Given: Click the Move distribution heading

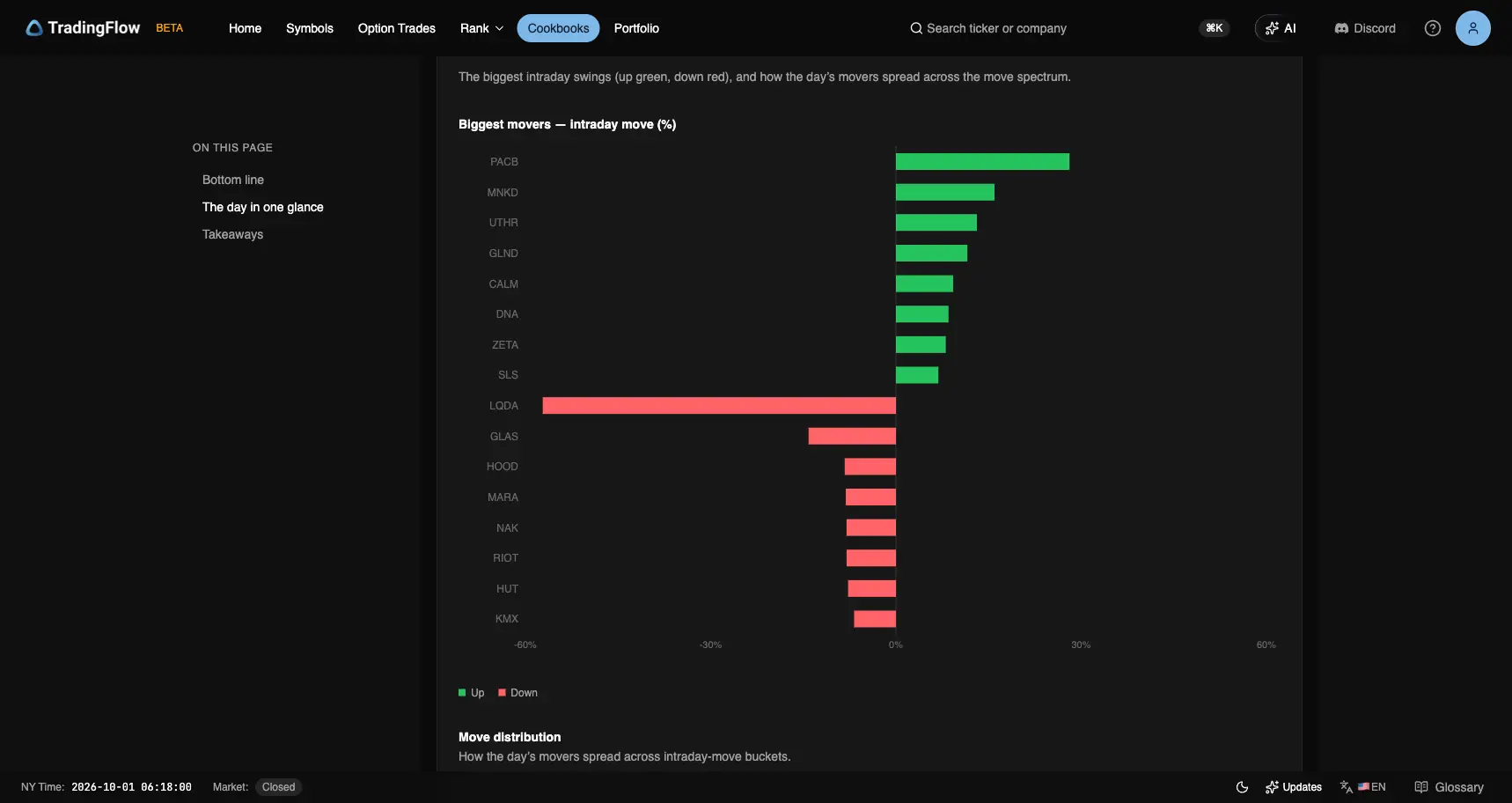Looking at the screenshot, I should point(510,737).
